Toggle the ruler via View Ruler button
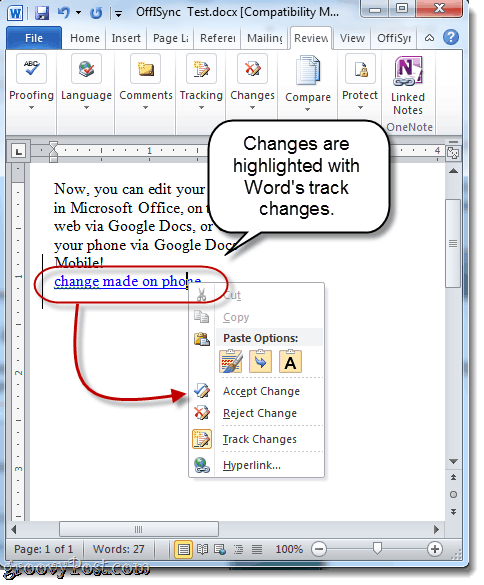The image size is (484, 585). coord(453,153)
